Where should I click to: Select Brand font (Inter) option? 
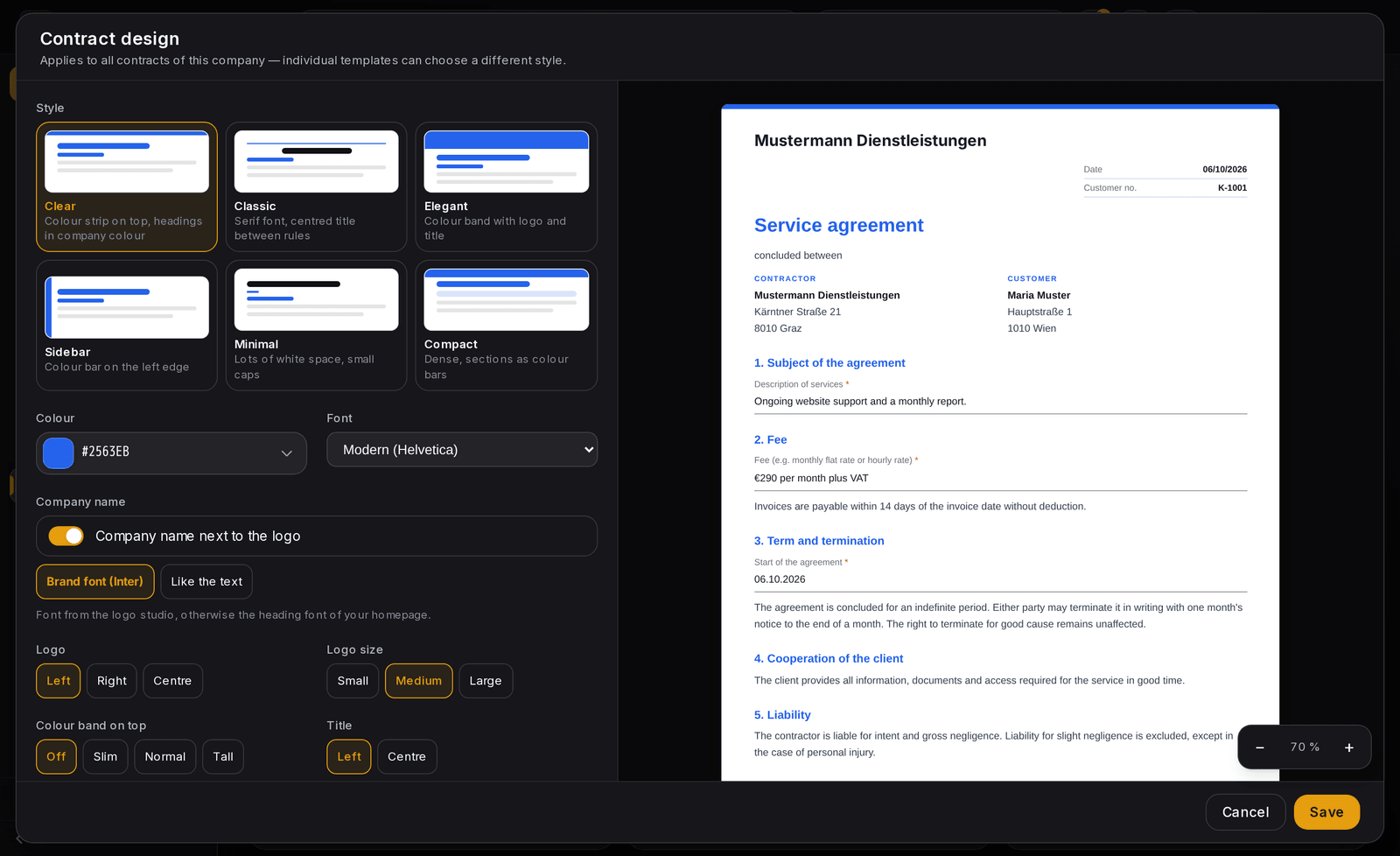[94, 581]
